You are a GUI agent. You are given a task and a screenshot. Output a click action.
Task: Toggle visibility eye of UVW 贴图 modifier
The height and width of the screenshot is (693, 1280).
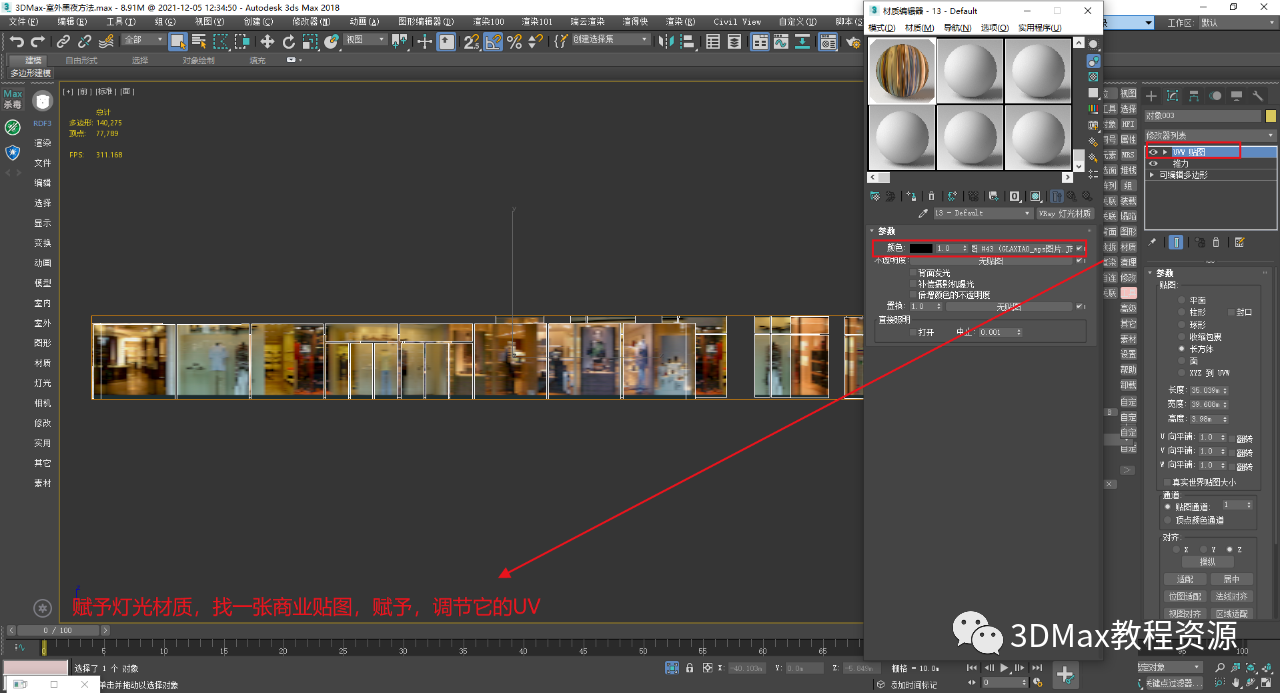point(1153,152)
